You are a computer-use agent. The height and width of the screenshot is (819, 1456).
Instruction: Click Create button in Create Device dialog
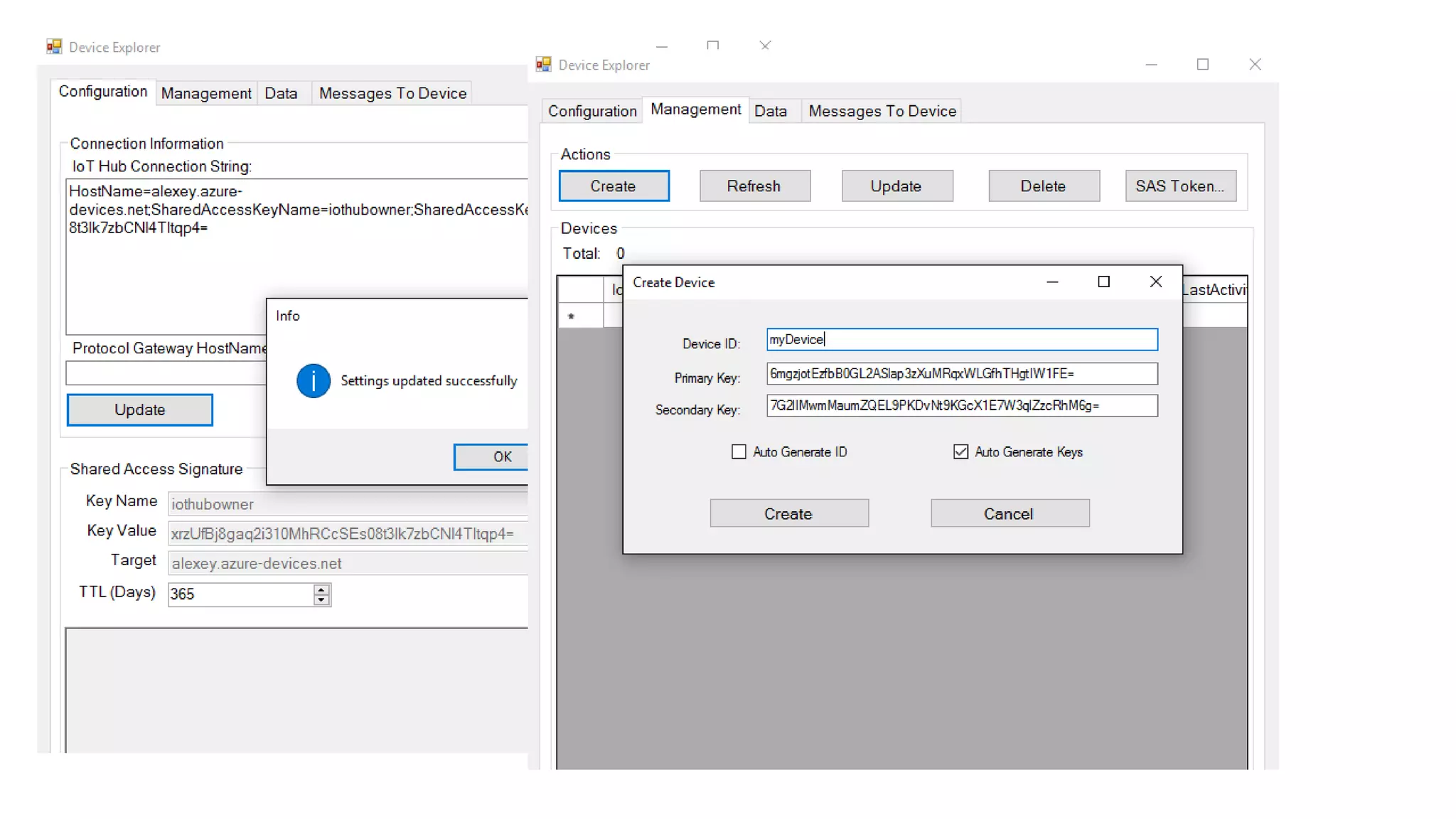click(788, 513)
